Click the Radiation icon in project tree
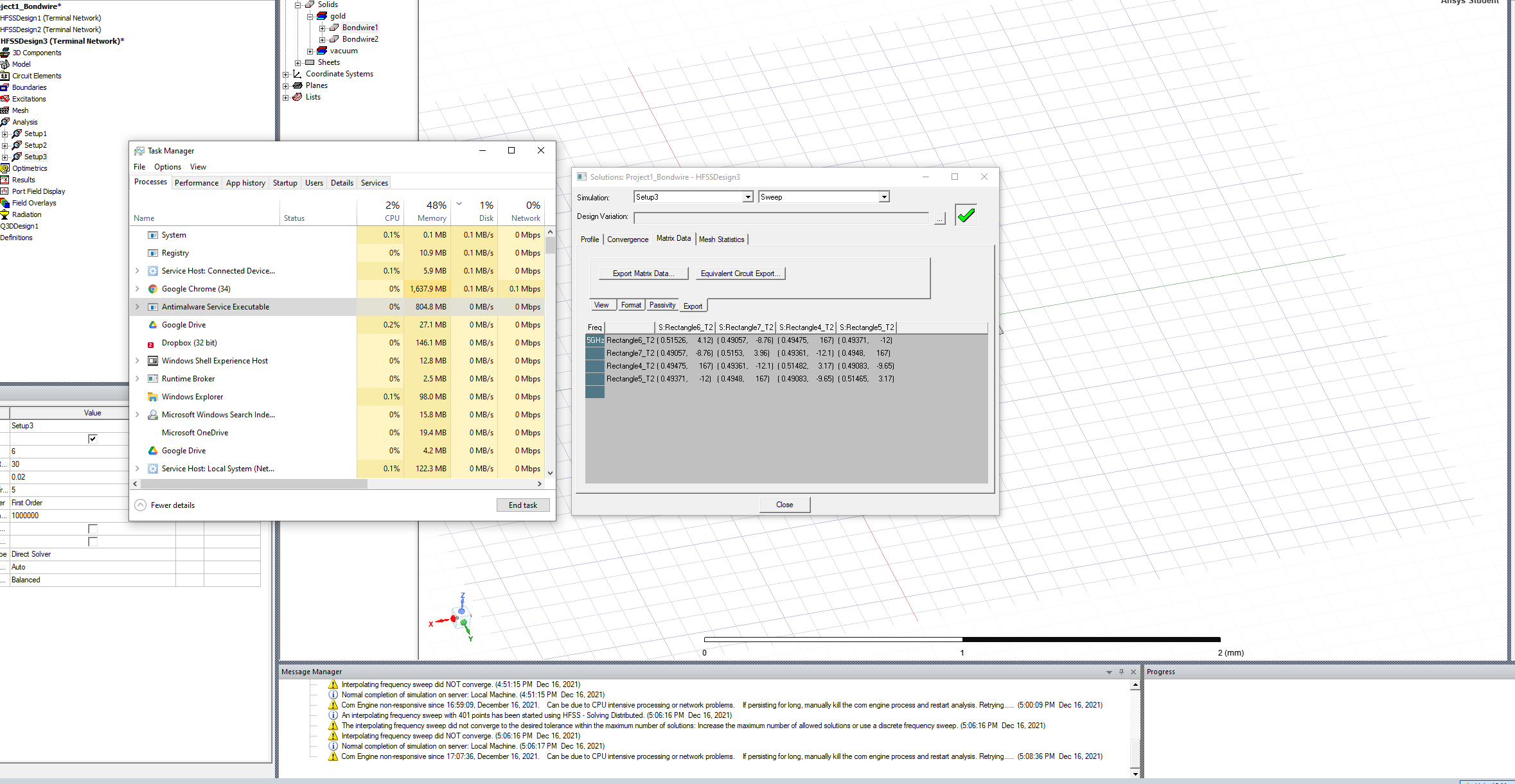Viewport: 1515px width, 784px height. tap(4, 214)
